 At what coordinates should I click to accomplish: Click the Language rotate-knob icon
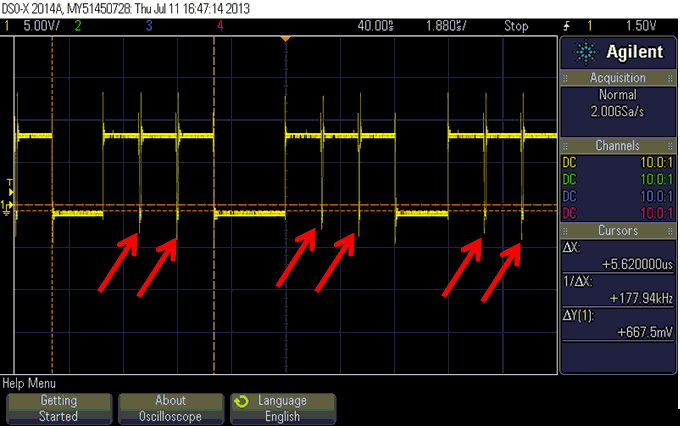click(241, 401)
